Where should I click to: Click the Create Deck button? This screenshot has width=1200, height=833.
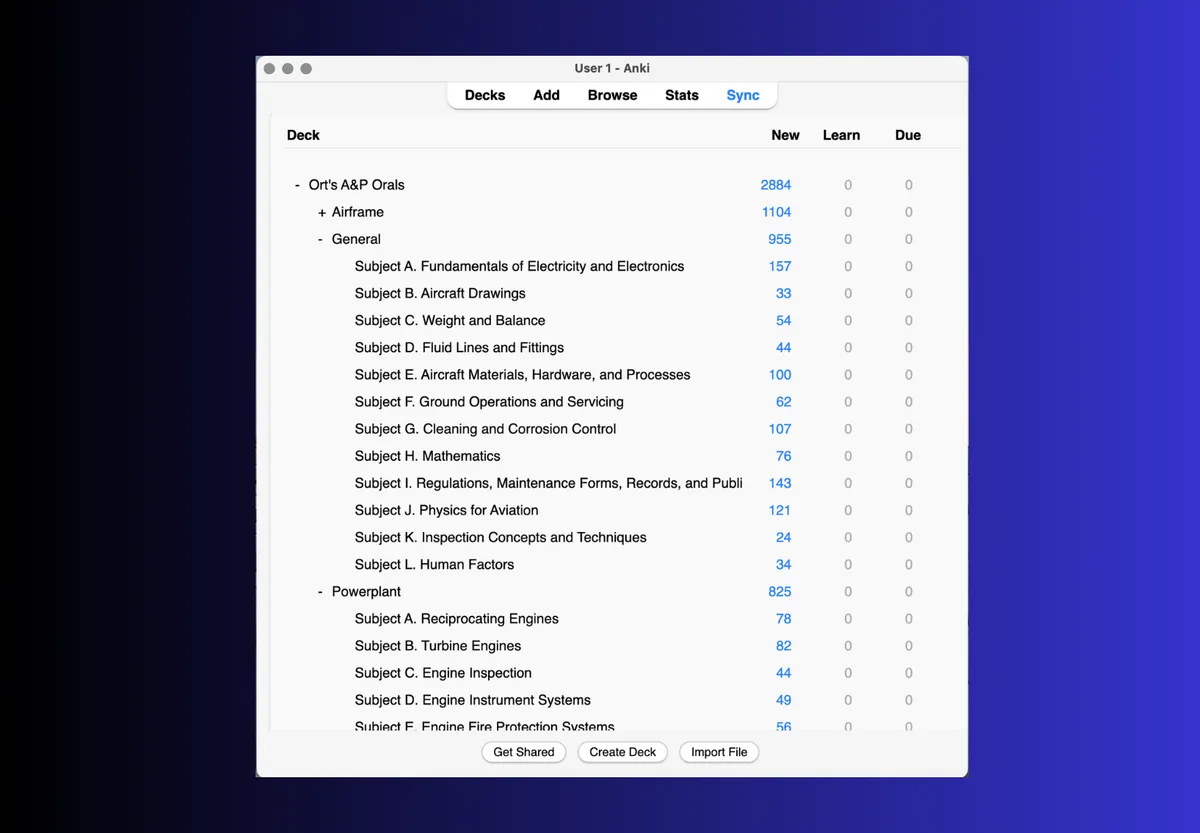point(623,752)
